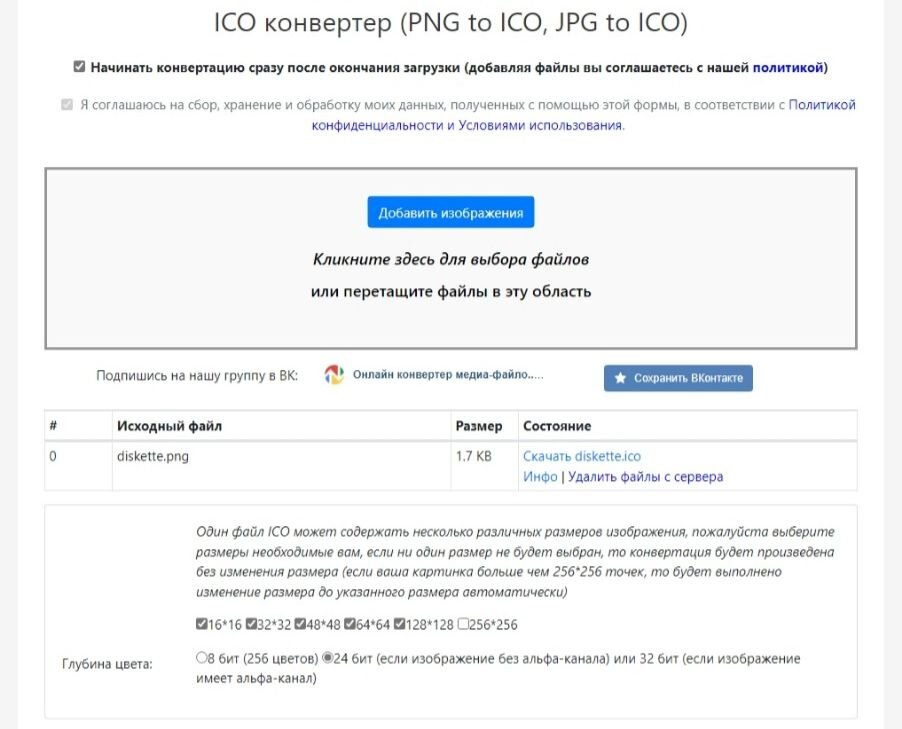Viewport: 902px width, 729px height.
Task: Select the 8 бит (256 цветов) option
Action: tap(201, 657)
